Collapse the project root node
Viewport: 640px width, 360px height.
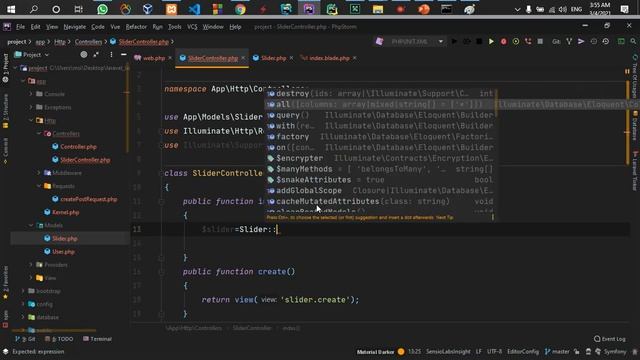16,68
